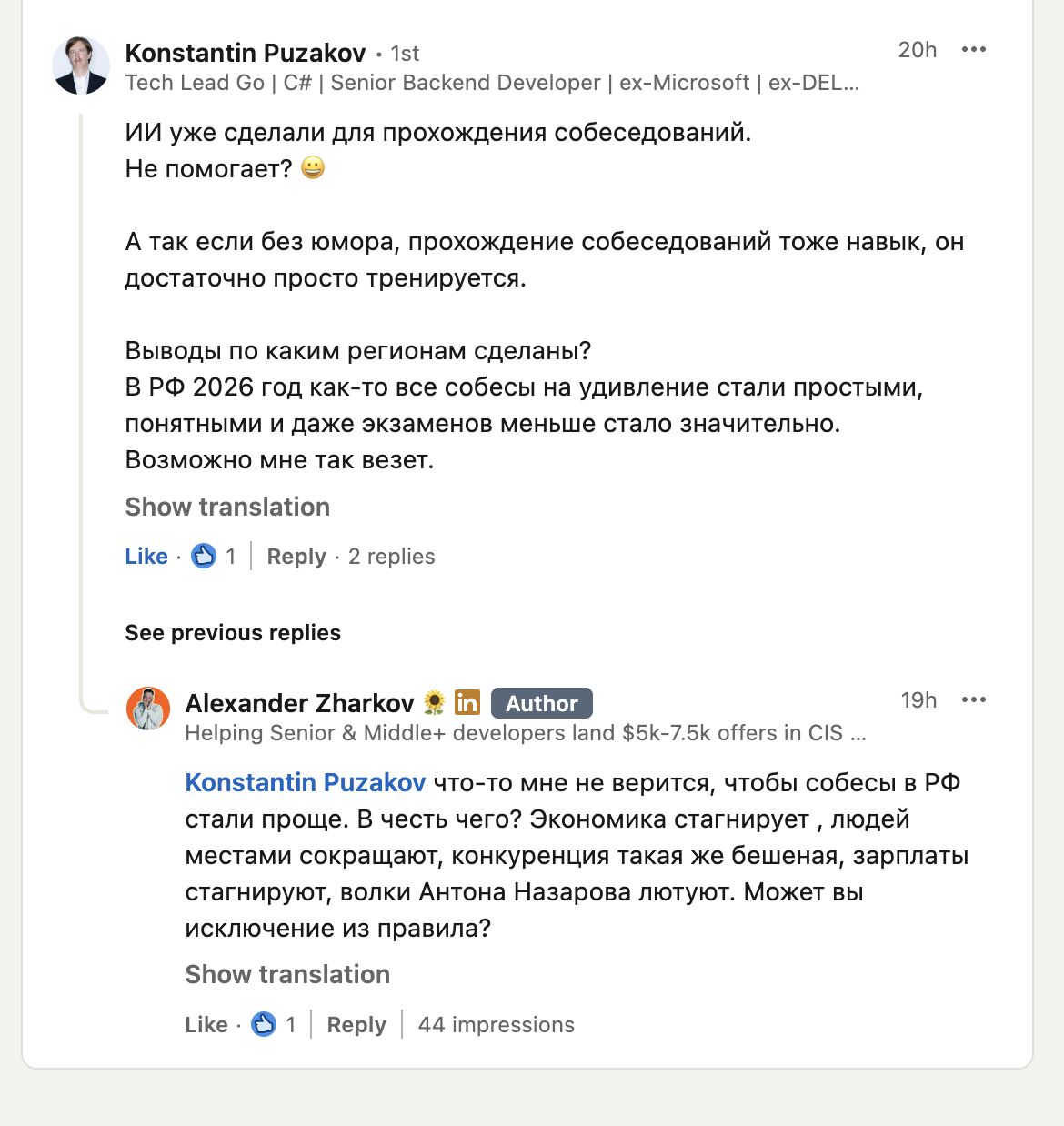Show translation of Alexander's reply
This screenshot has width=1064, height=1126.
point(287,974)
